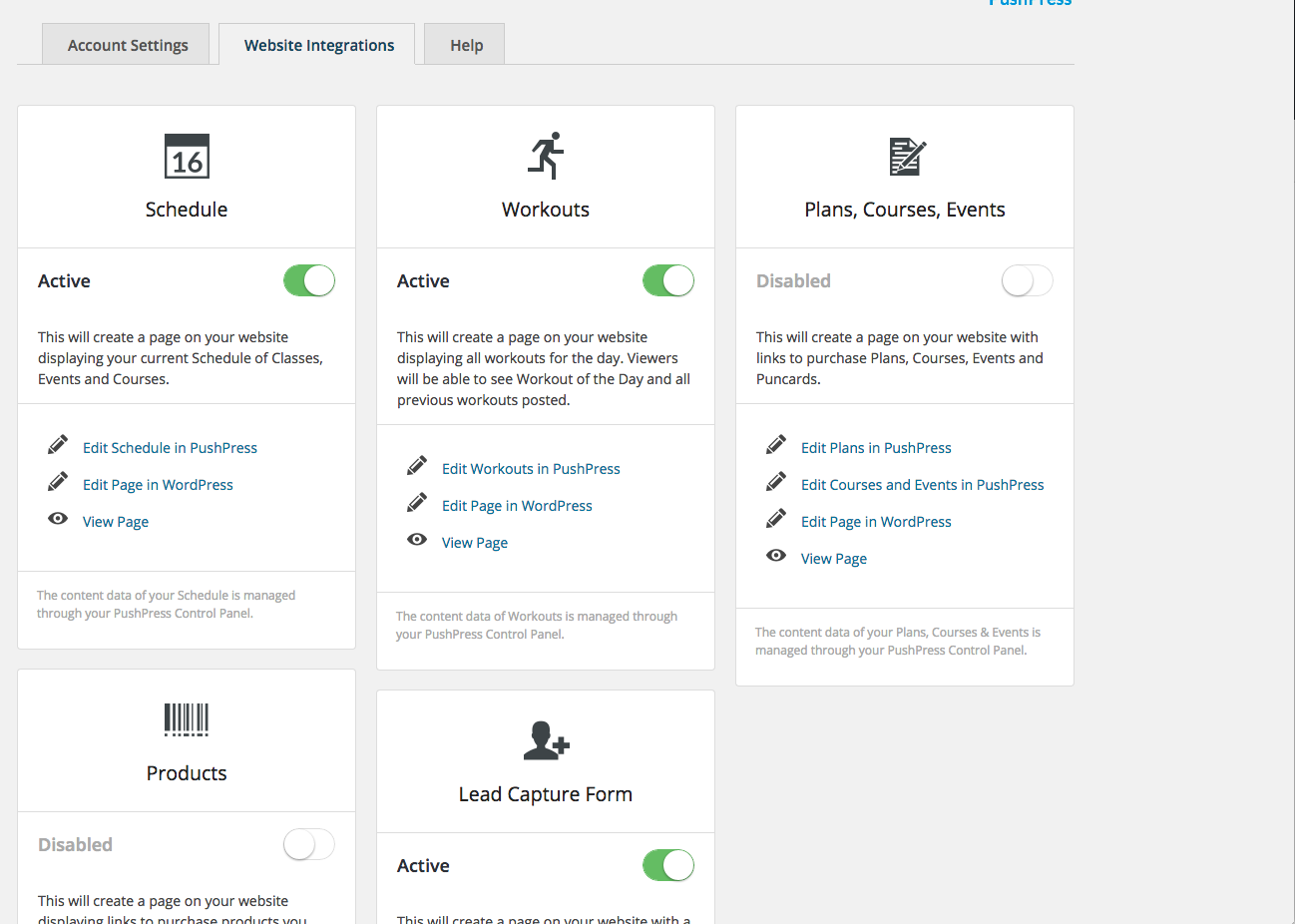Select the Website Integrations tab
1295x924 pixels.
pyautogui.click(x=318, y=45)
